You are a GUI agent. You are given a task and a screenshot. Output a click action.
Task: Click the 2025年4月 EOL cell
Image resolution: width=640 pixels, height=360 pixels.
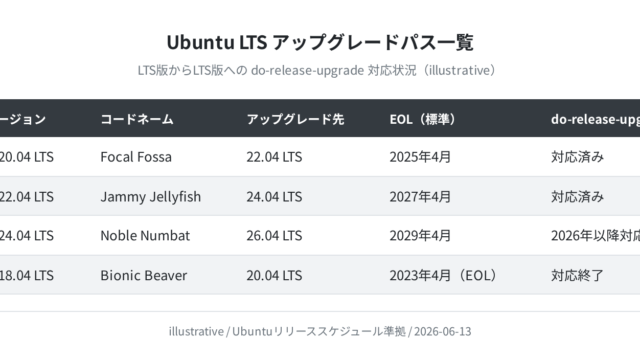420,157
